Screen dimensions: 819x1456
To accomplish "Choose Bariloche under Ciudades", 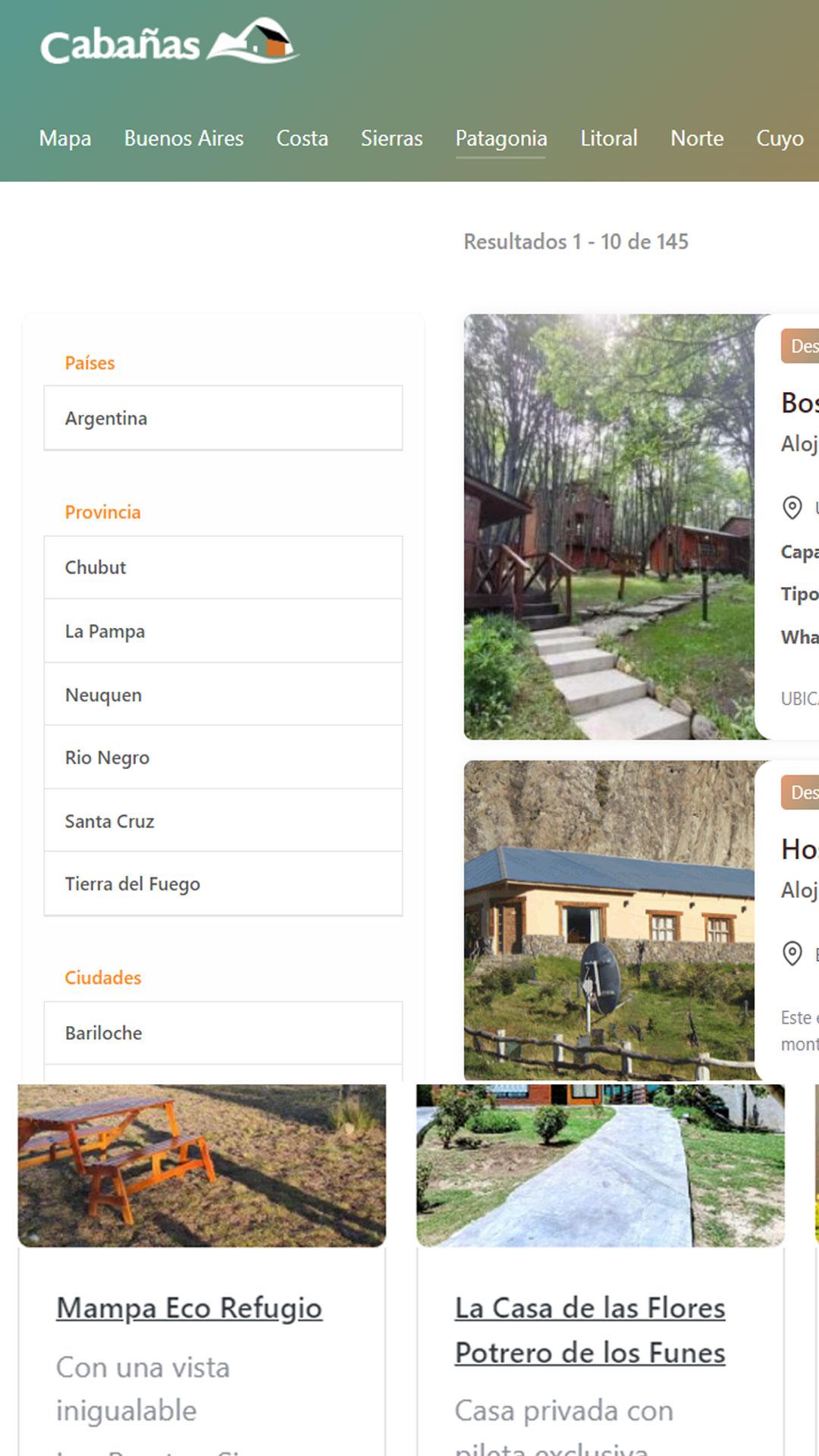I will tap(223, 1033).
